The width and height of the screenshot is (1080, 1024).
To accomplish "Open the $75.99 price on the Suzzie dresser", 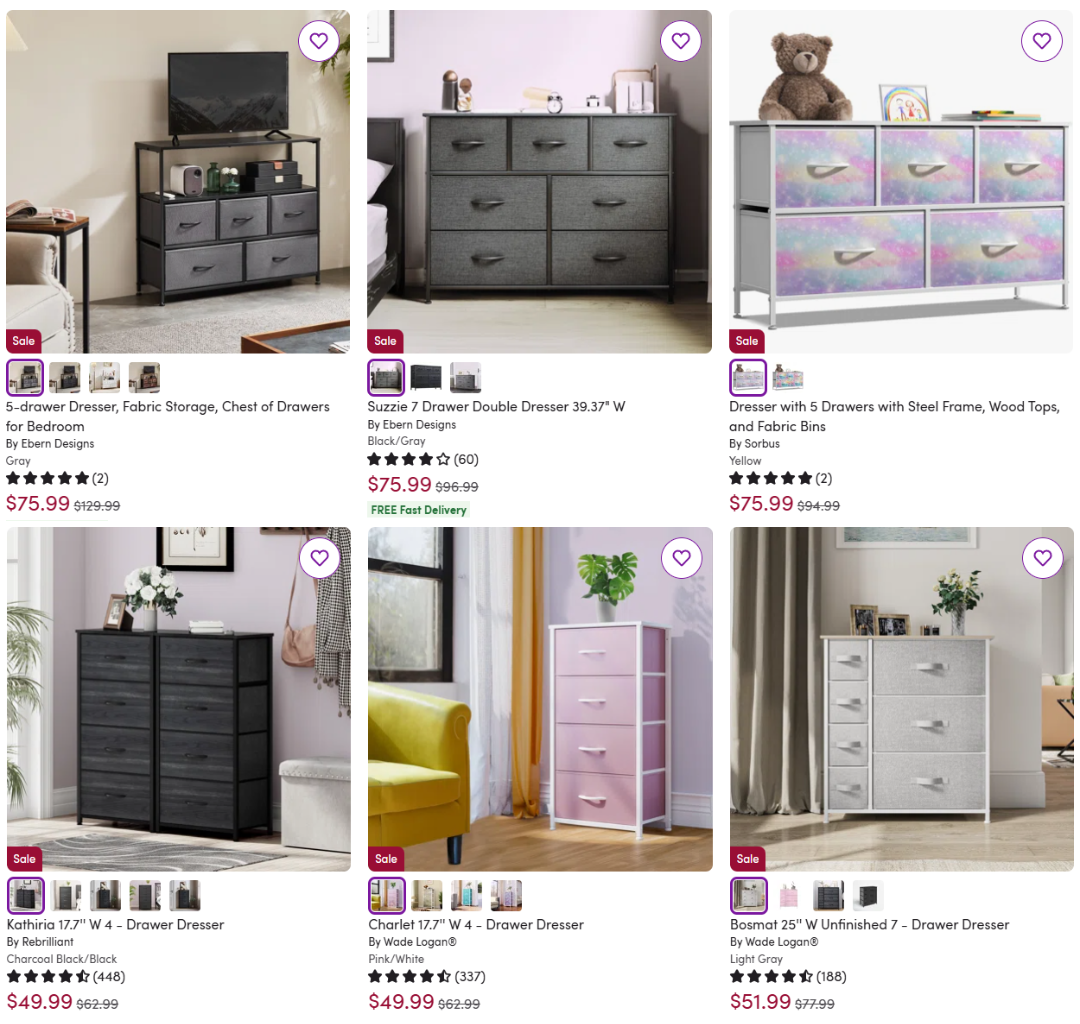I will tap(399, 485).
